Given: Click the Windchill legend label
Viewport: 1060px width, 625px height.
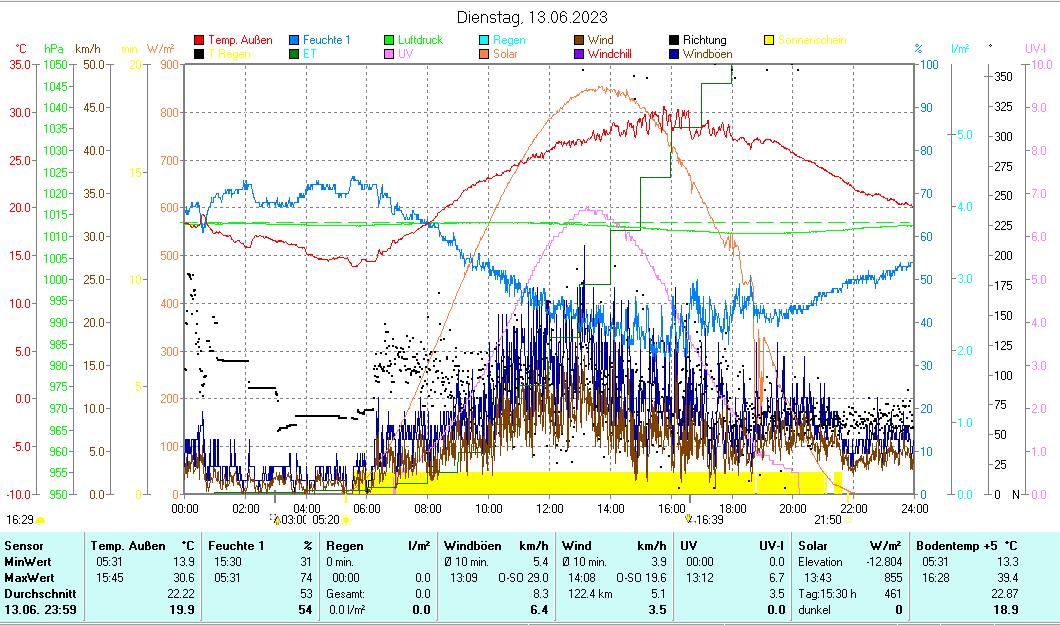Looking at the screenshot, I should point(609,54).
